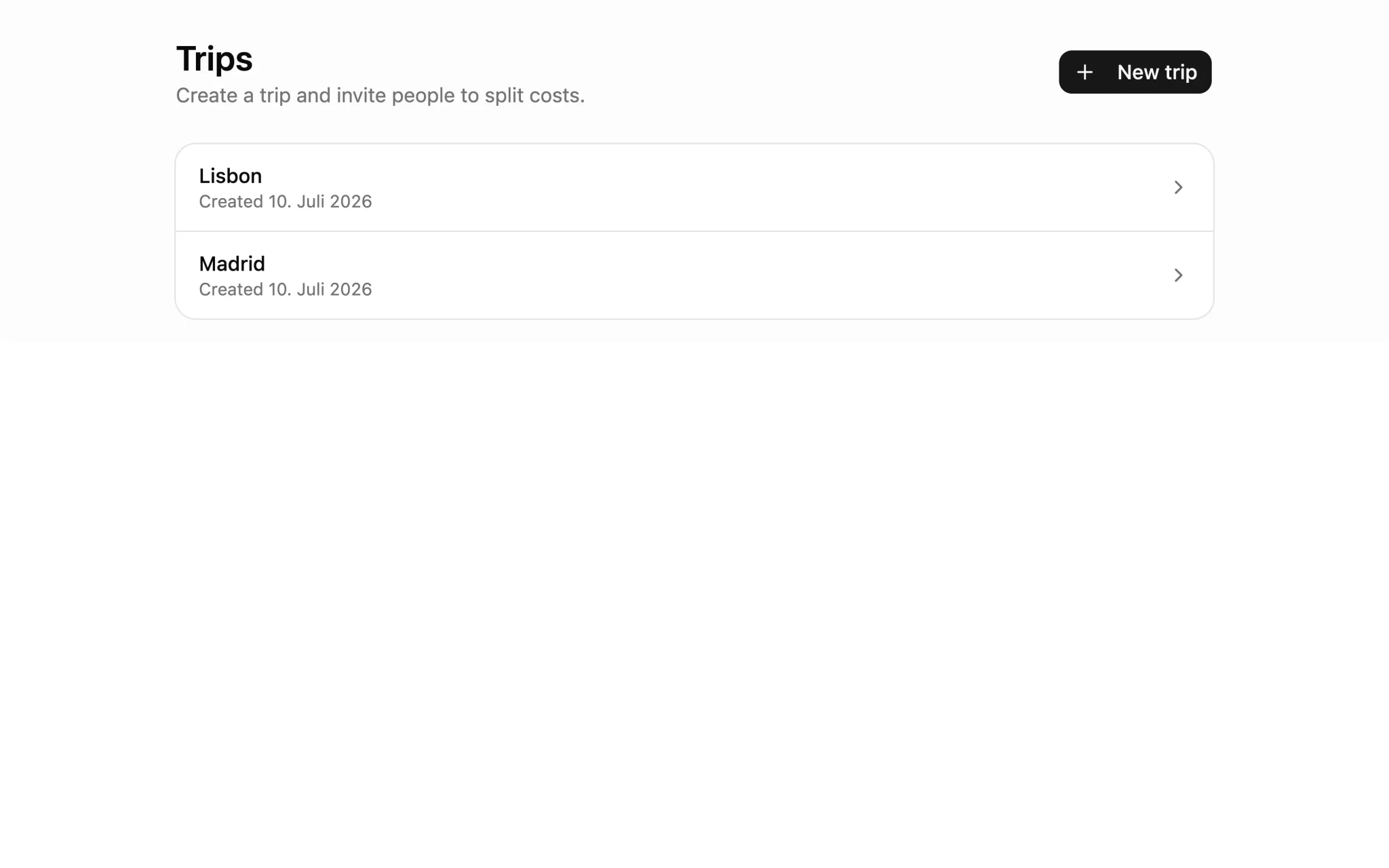The image size is (1389, 868).
Task: Click 'Juli' in Madrid's creation date
Action: tap(311, 290)
